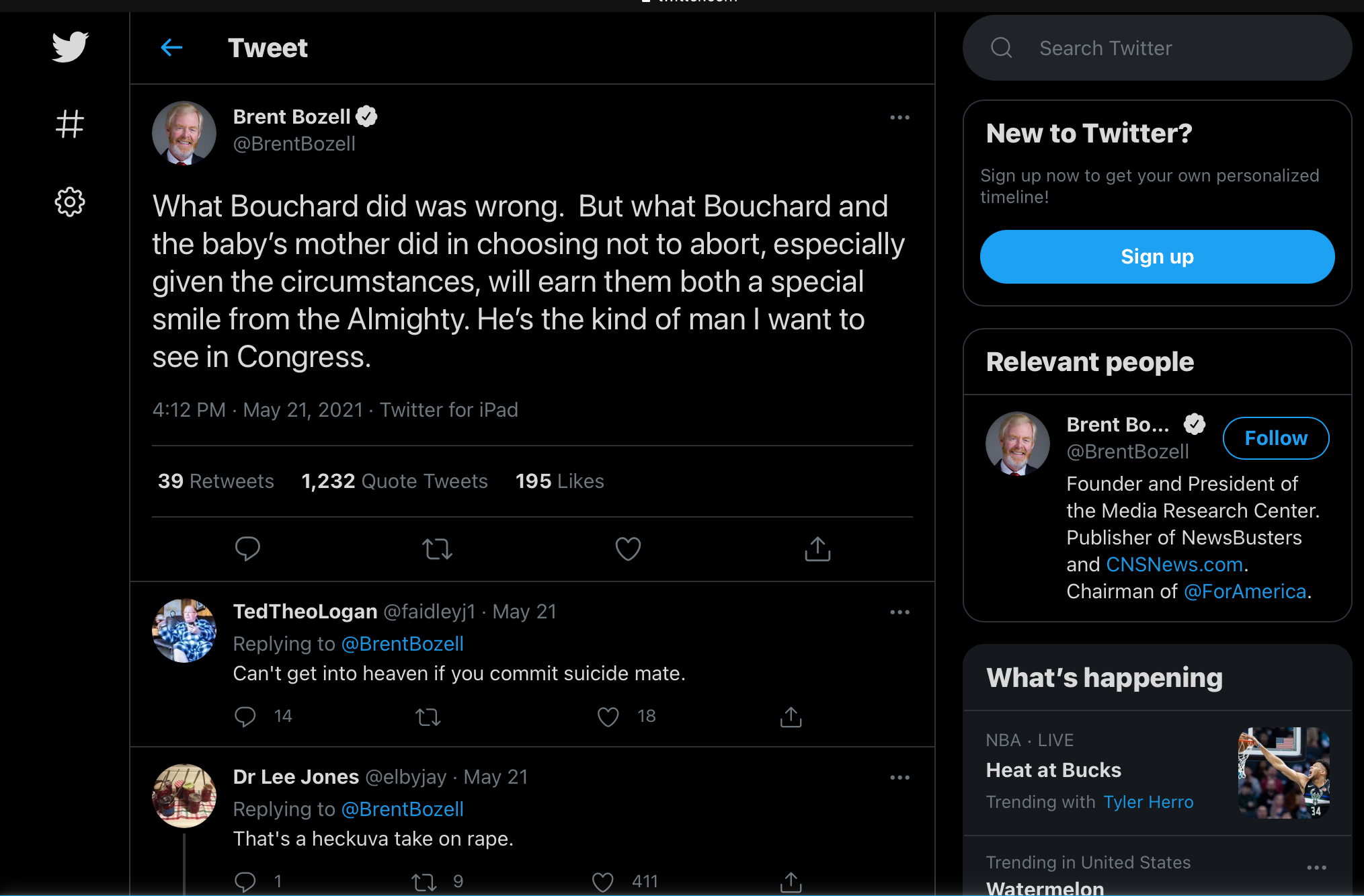This screenshot has height=896, width=1364.
Task: View the 1,232 Quote Tweets
Action: (395, 481)
